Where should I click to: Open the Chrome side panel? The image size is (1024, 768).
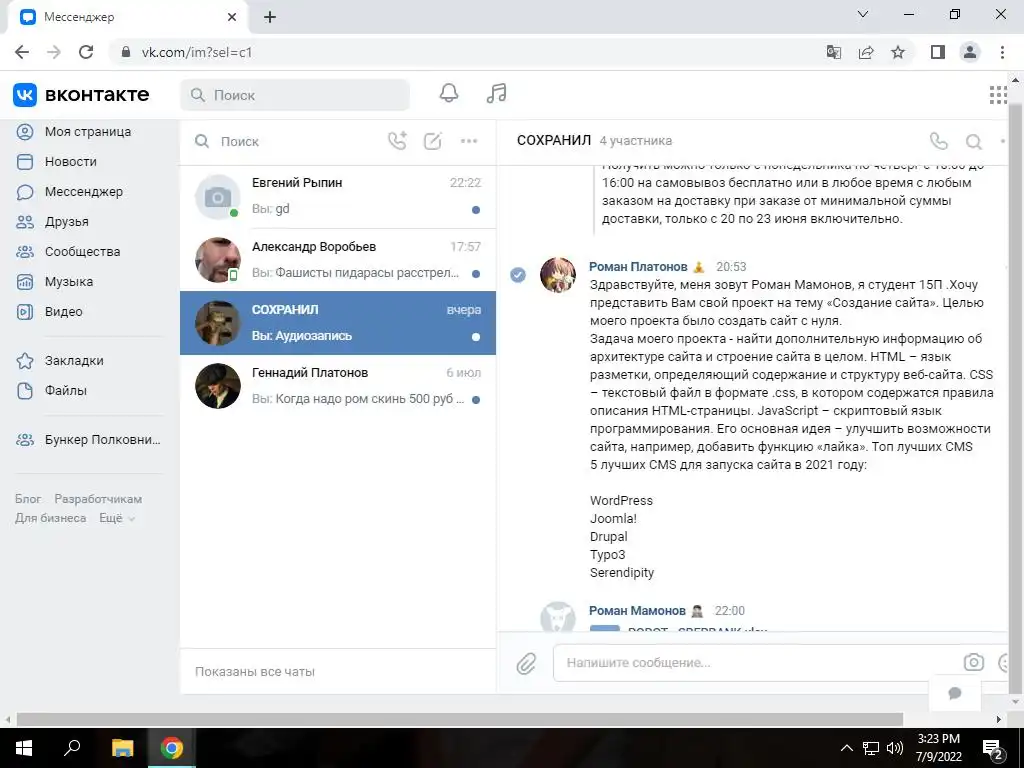[938, 52]
